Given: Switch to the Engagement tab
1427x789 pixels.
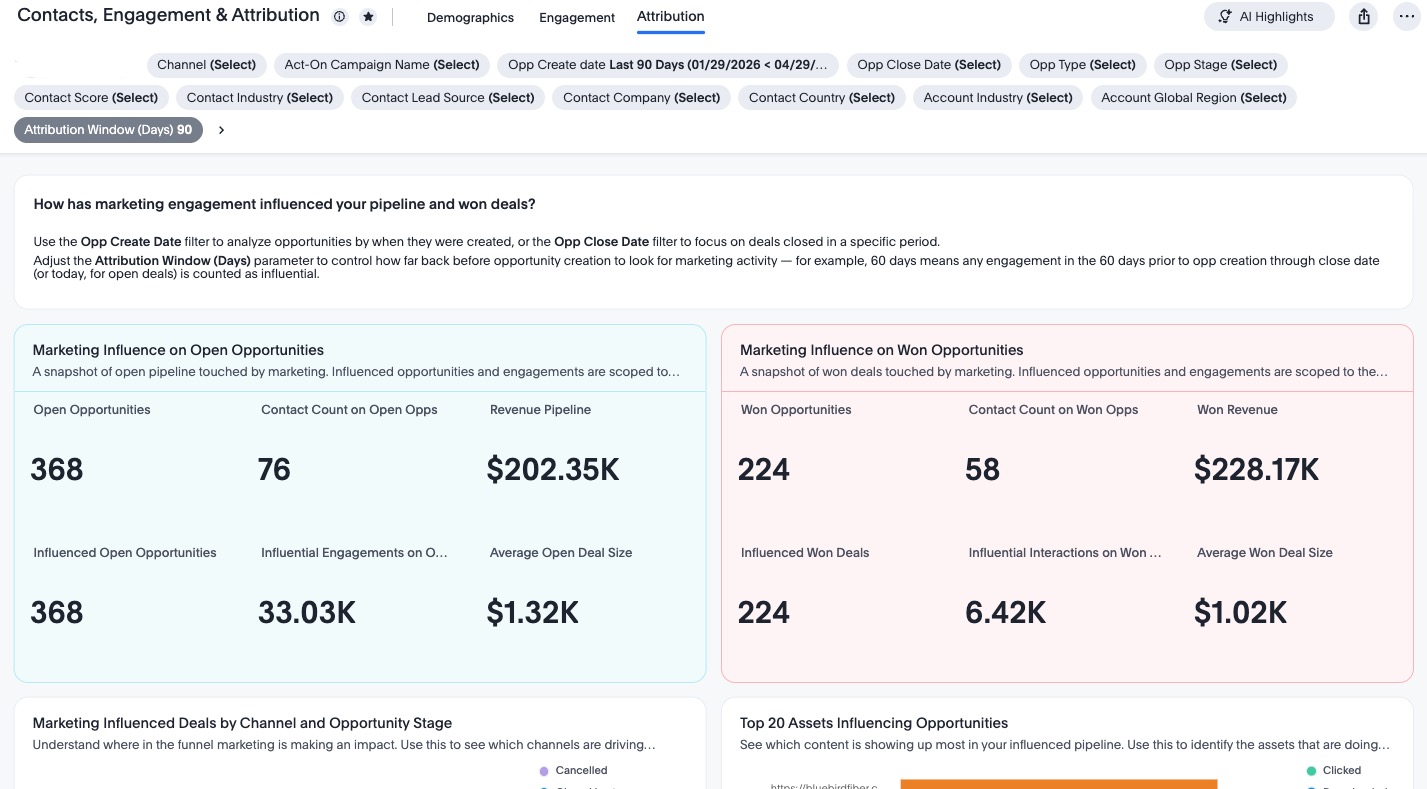Looking at the screenshot, I should pos(577,18).
